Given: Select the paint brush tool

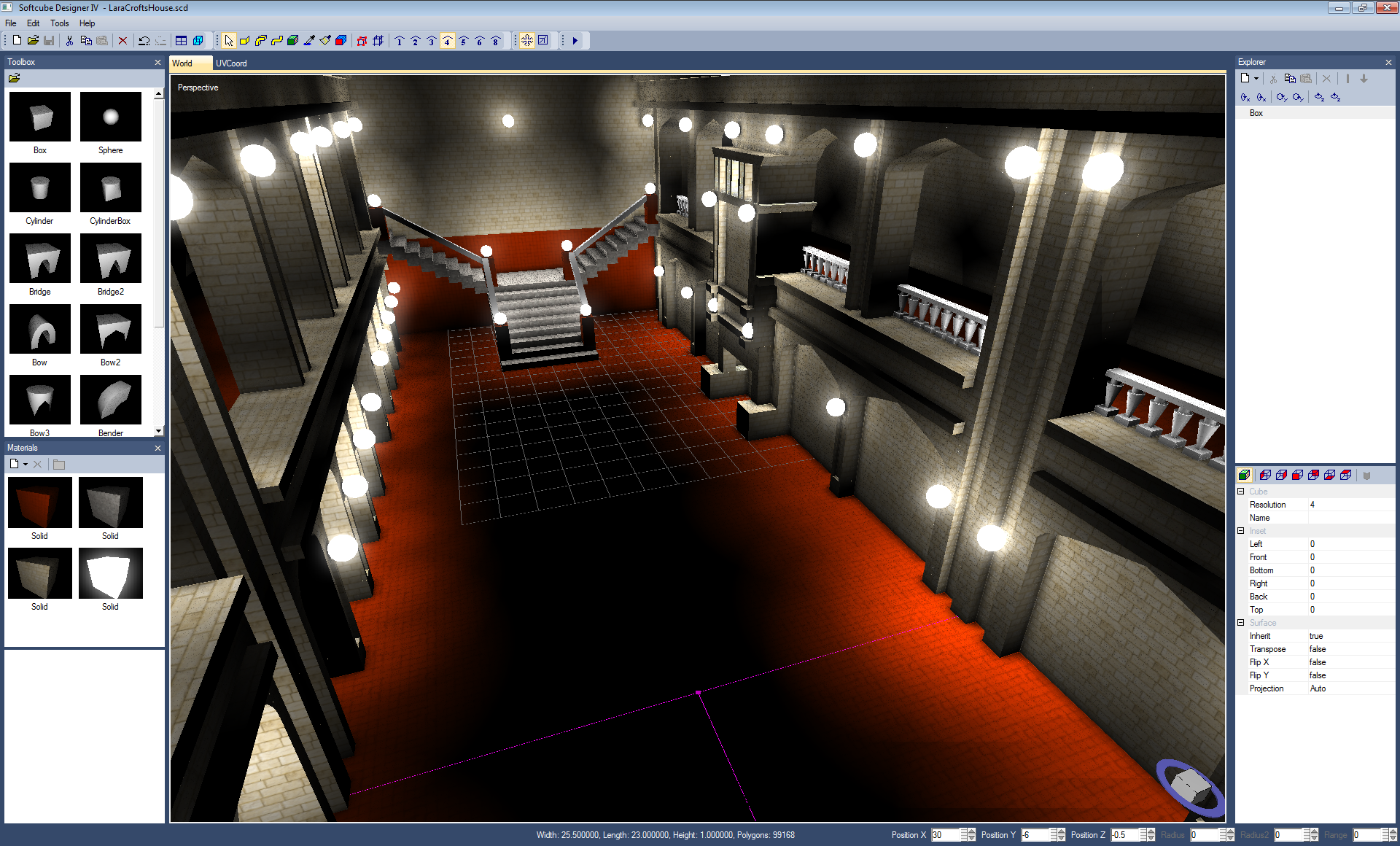Looking at the screenshot, I should (x=325, y=41).
